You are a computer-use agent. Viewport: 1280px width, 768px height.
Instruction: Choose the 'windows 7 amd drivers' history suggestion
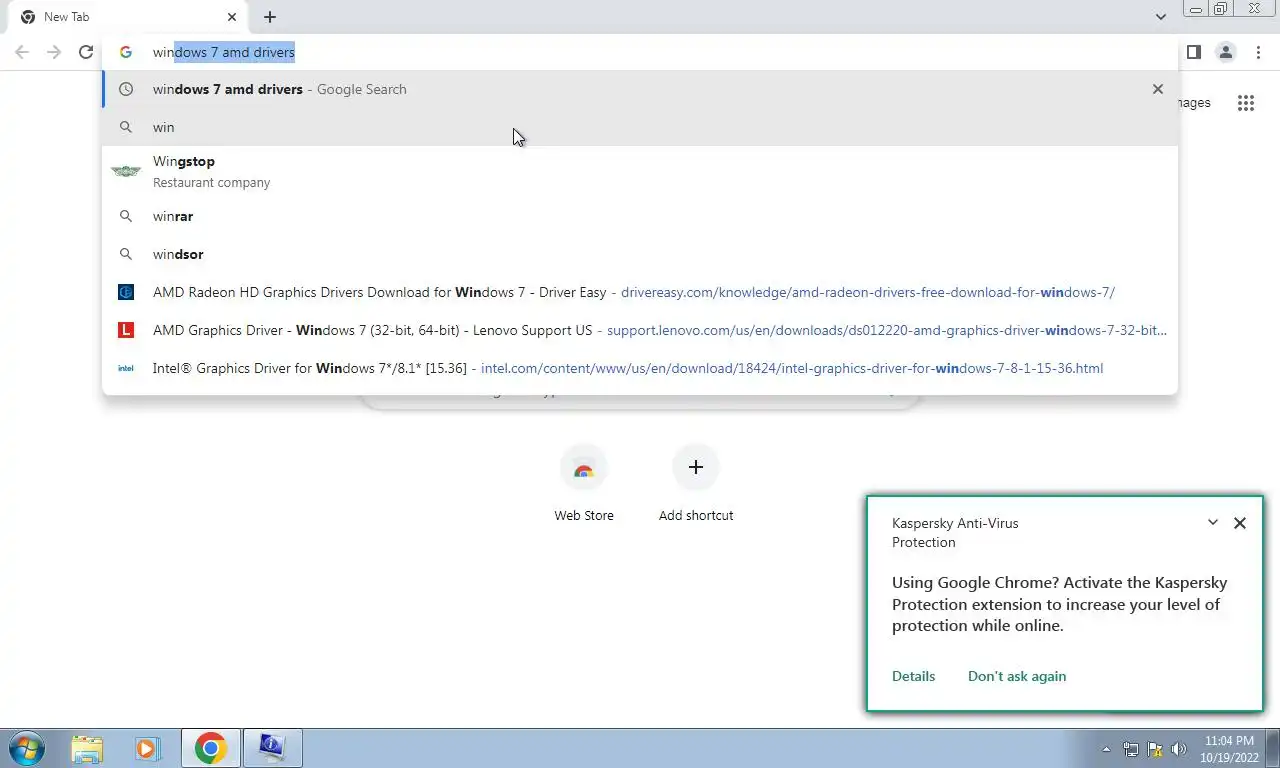640,89
